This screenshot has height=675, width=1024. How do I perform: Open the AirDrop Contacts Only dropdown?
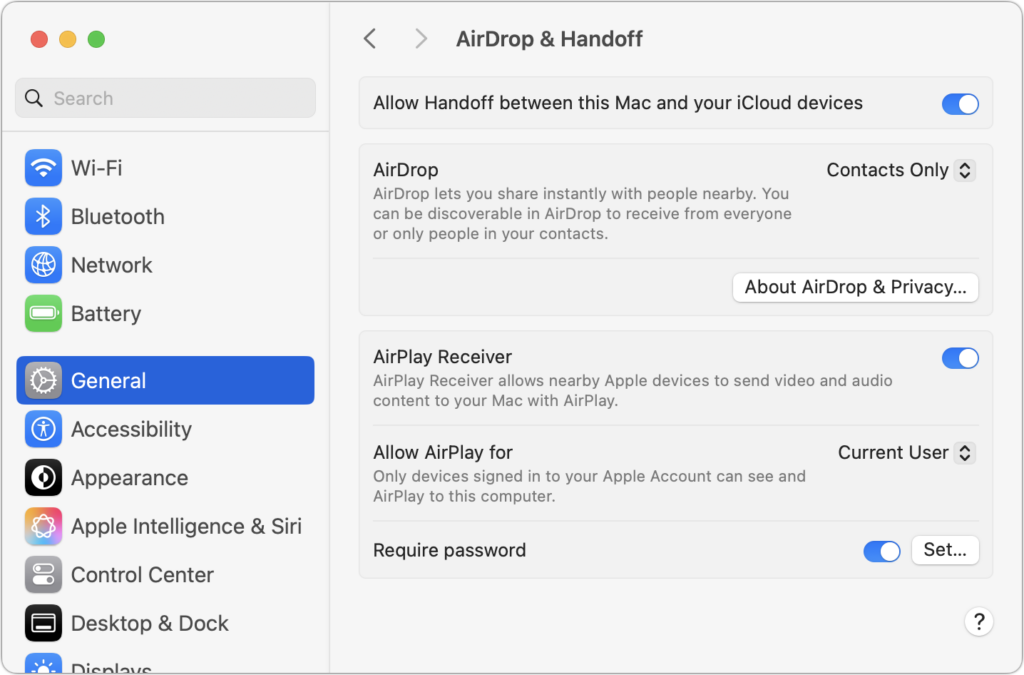[900, 170]
